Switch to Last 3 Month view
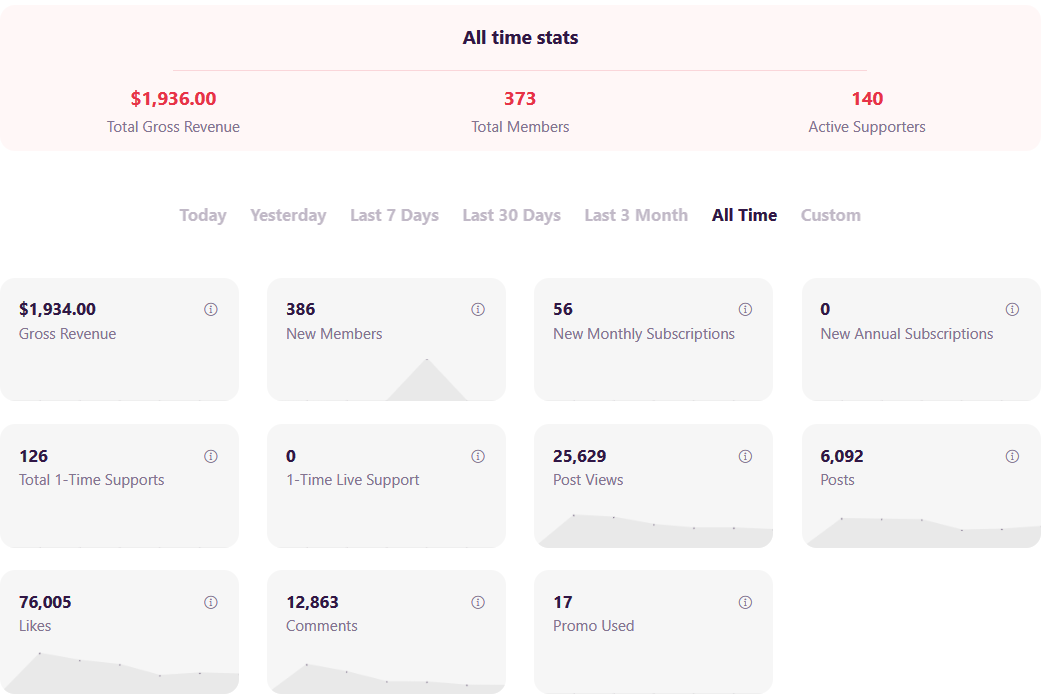The width and height of the screenshot is (1051, 696). 636,215
